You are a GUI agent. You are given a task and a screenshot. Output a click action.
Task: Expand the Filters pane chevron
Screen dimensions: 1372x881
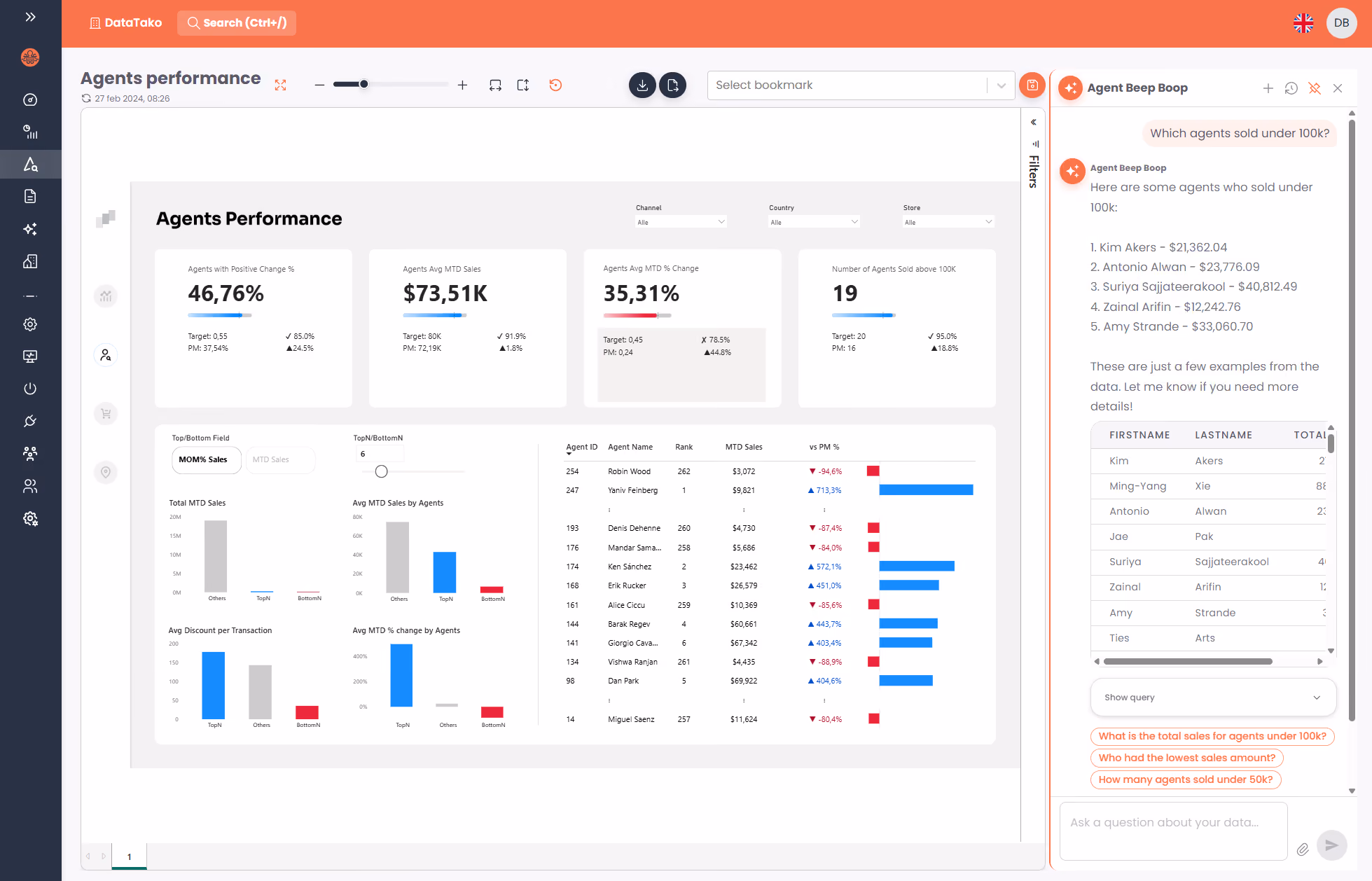(x=1033, y=122)
